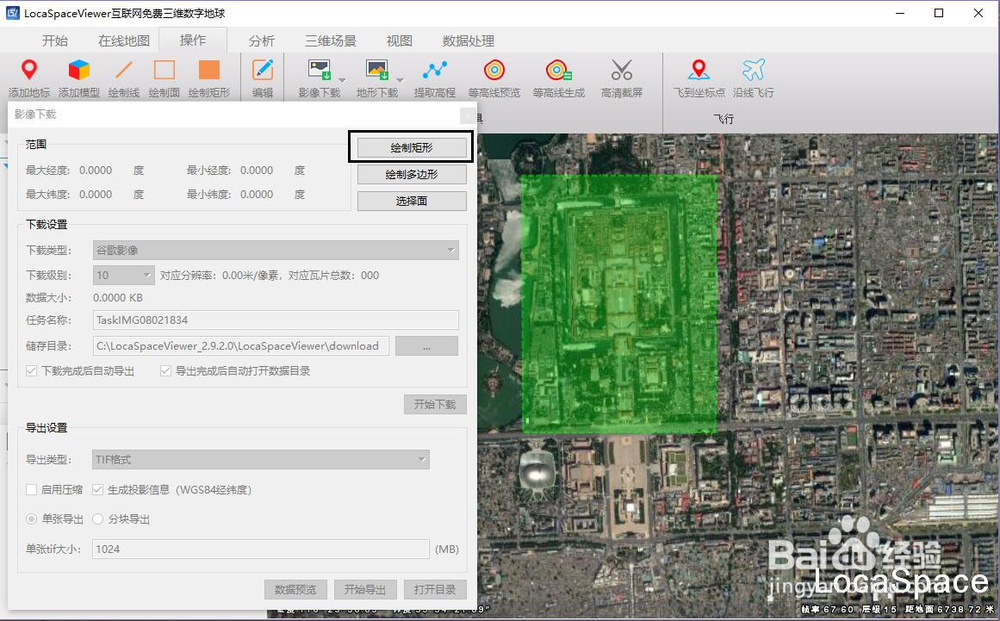Image resolution: width=1000 pixels, height=621 pixels.
Task: Switch to Operation (操作) tab
Action: pos(193,40)
